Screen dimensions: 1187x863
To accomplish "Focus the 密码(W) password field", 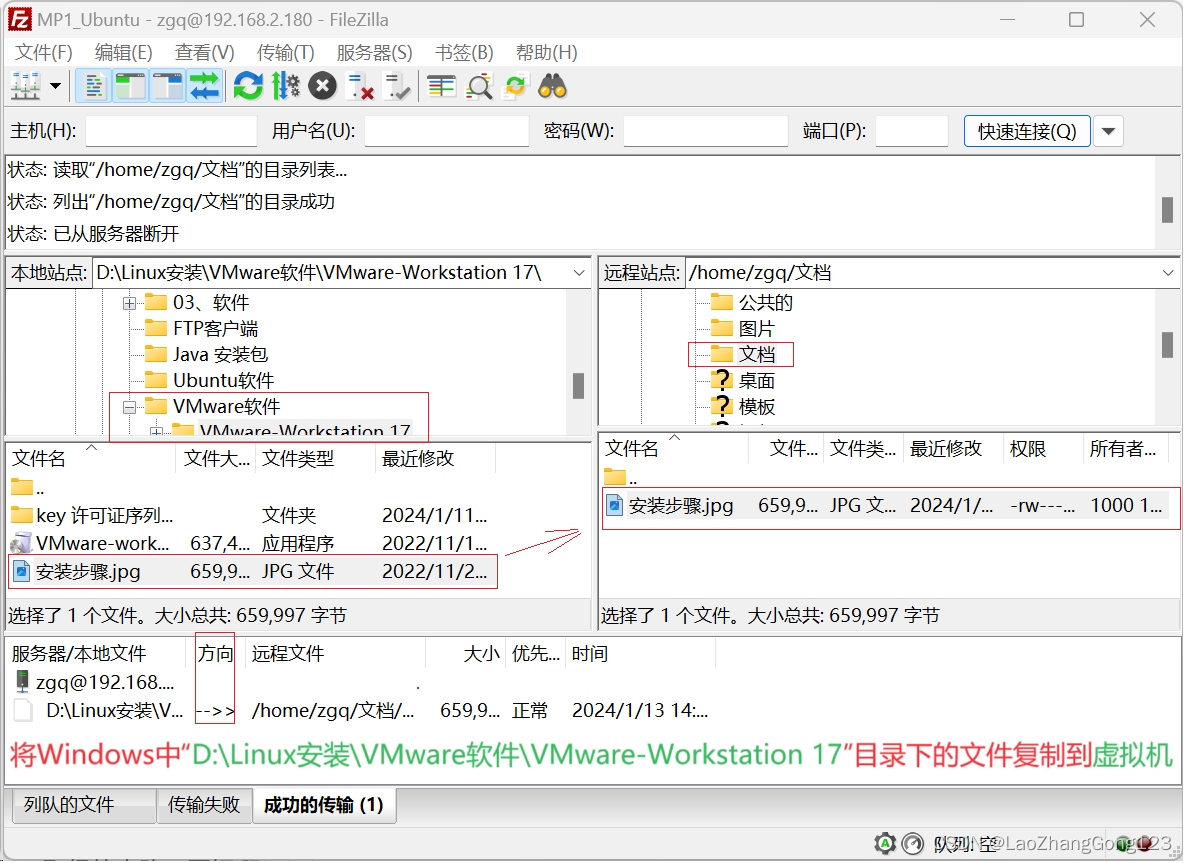I will click(706, 131).
